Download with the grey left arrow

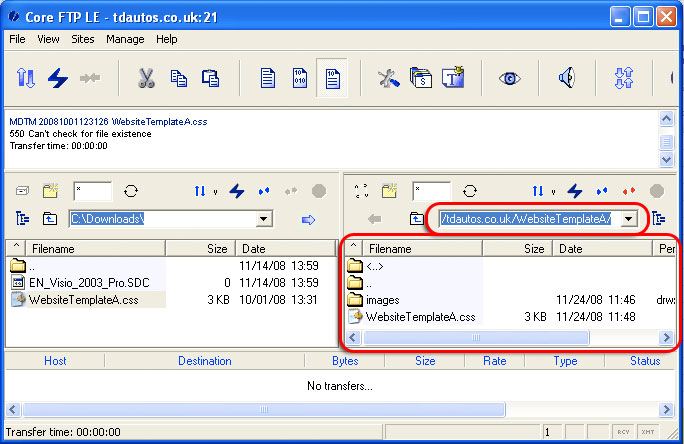pyautogui.click(x=374, y=219)
